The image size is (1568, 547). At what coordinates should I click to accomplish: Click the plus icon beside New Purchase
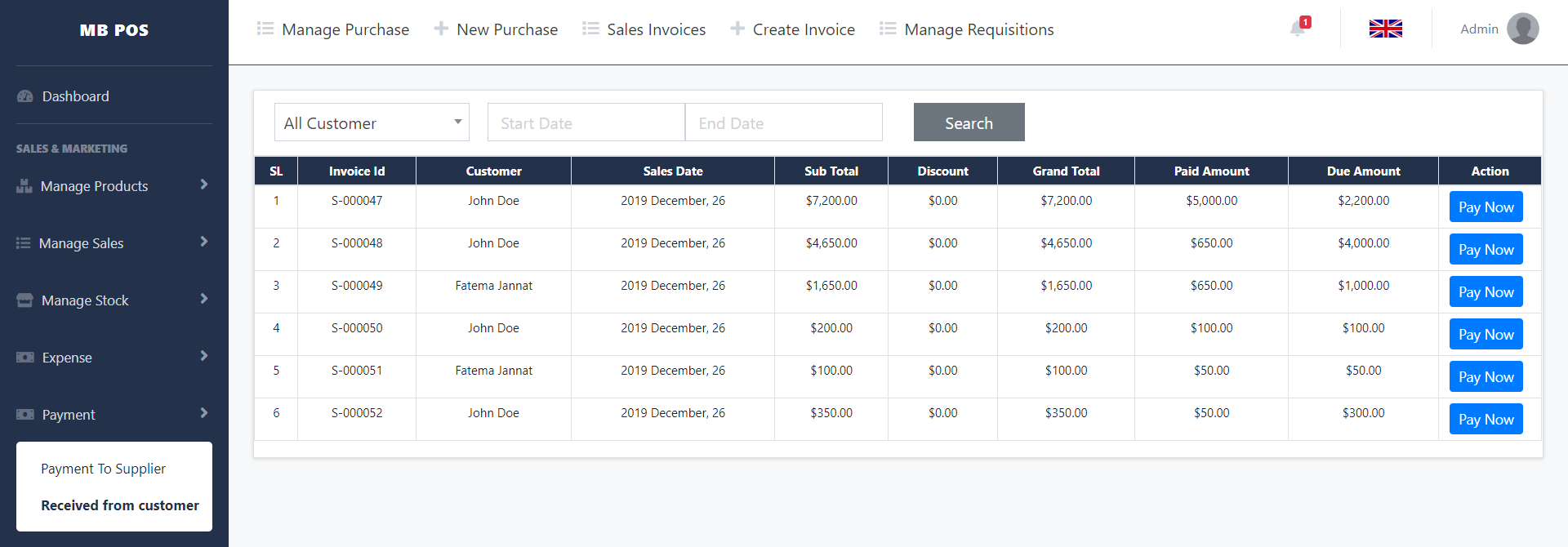(441, 29)
